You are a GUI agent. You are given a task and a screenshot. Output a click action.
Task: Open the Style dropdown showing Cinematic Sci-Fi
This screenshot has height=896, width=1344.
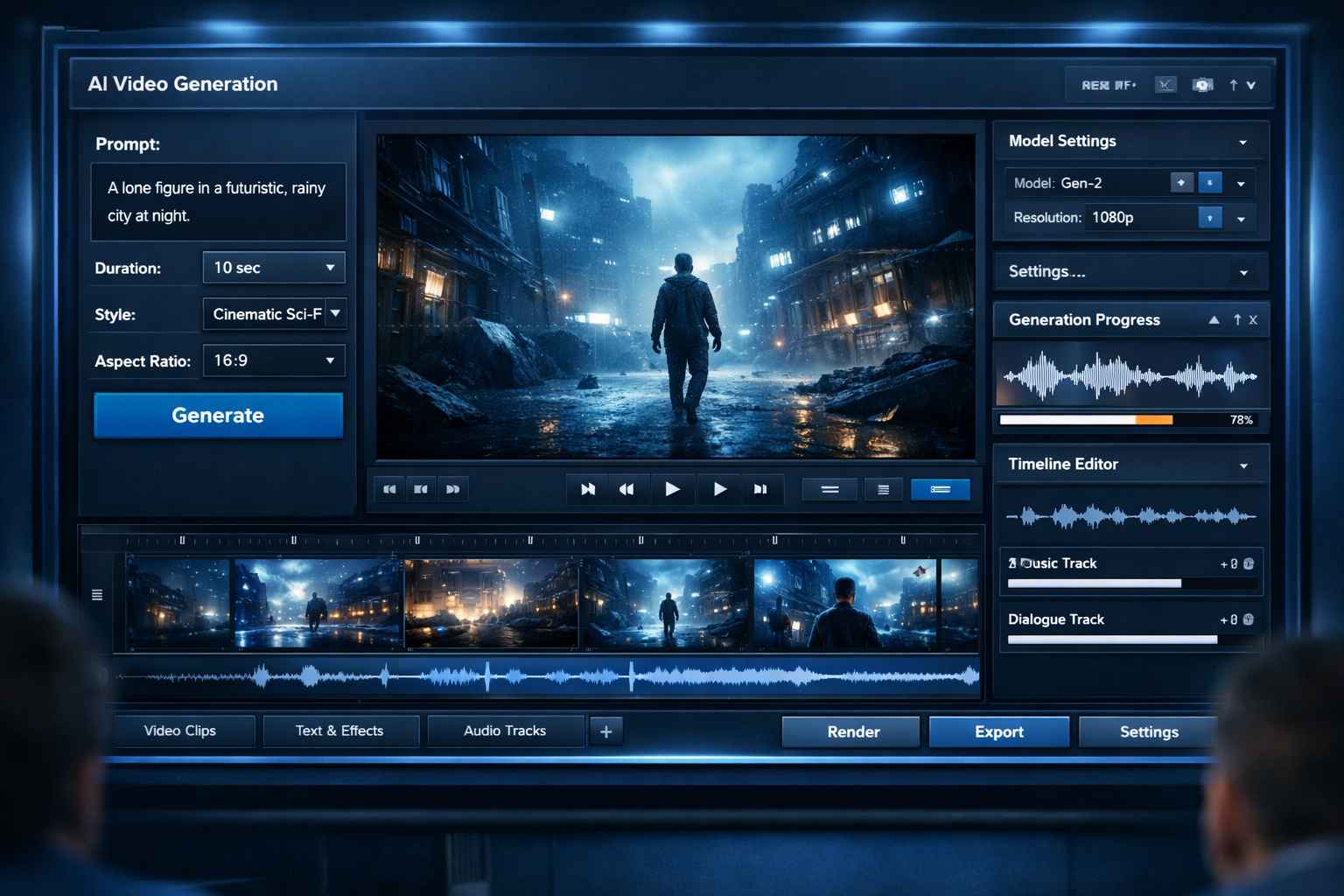coord(274,314)
